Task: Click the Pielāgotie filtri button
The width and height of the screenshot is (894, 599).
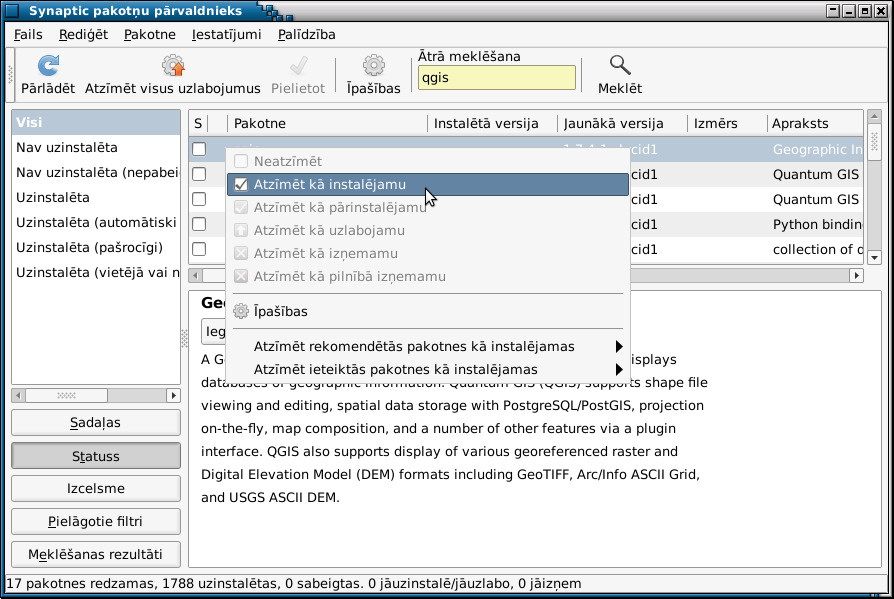Action: click(96, 521)
